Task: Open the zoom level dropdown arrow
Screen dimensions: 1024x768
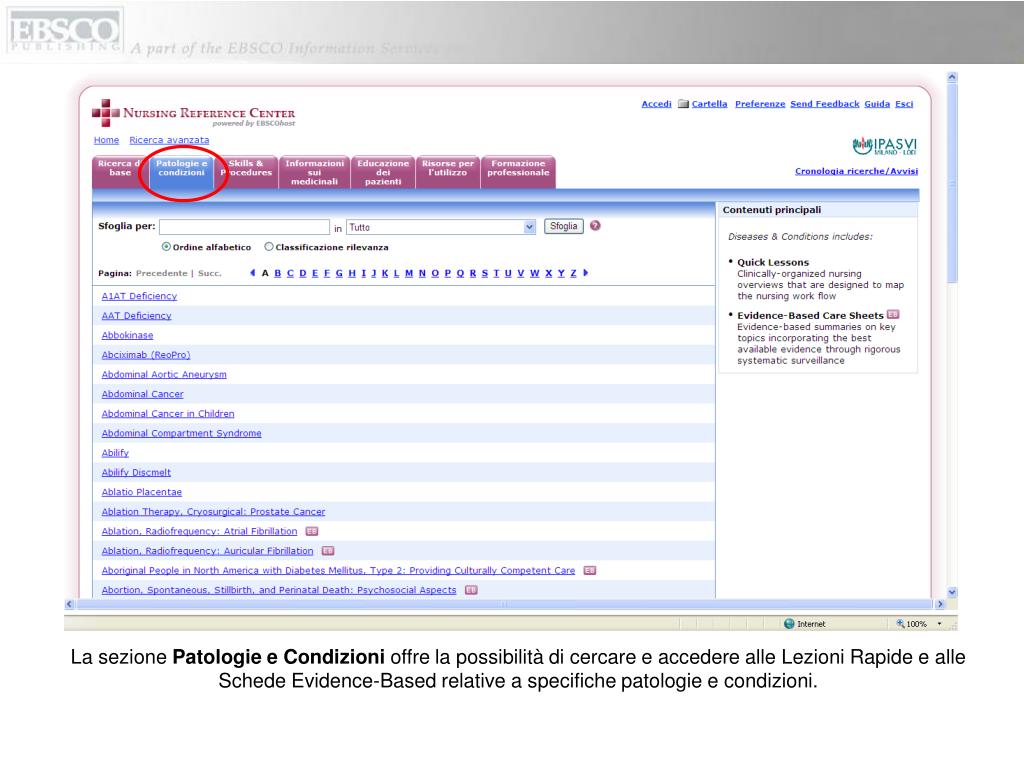Action: pyautogui.click(x=940, y=624)
